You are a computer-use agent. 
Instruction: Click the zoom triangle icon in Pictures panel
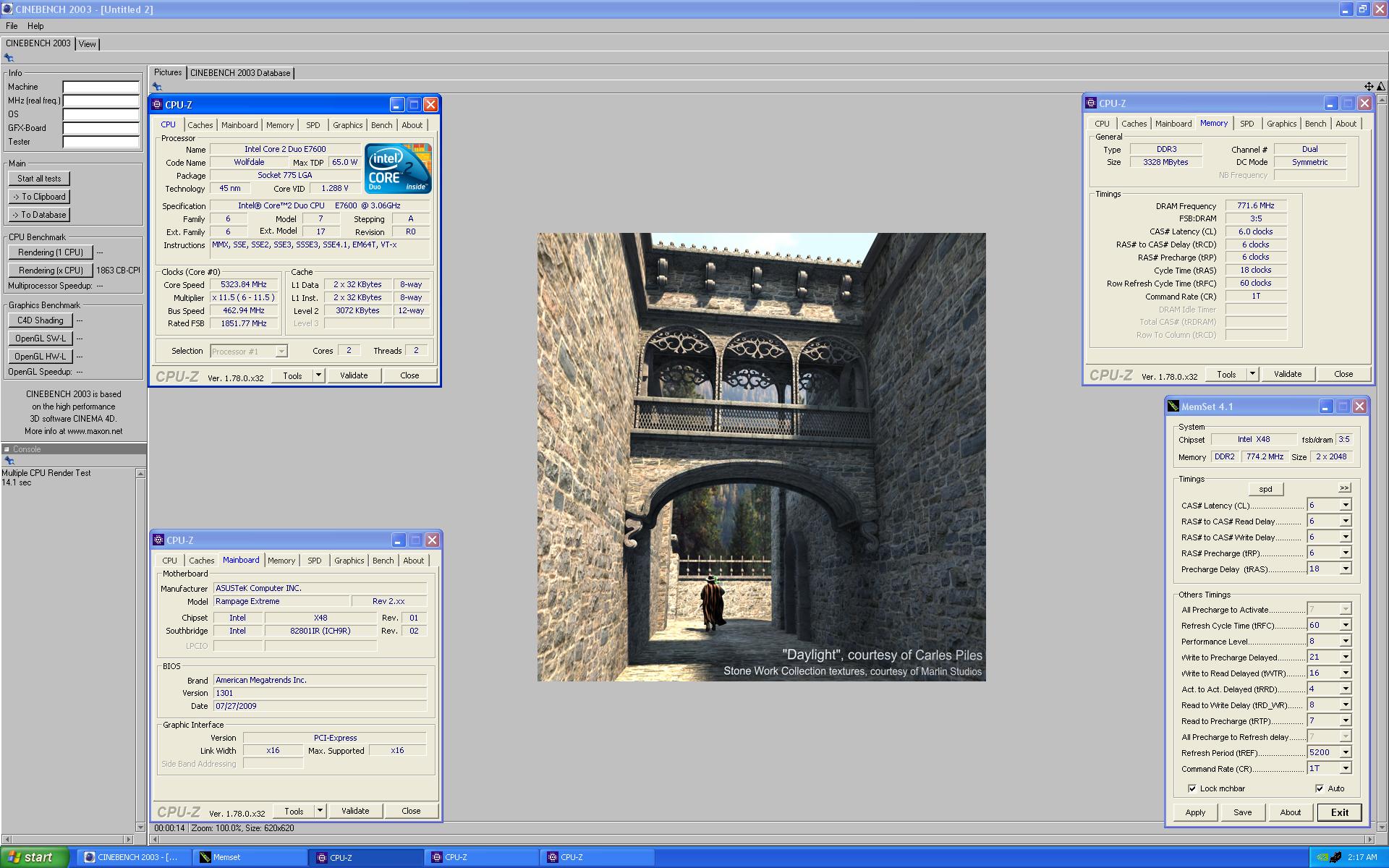coord(1380,87)
